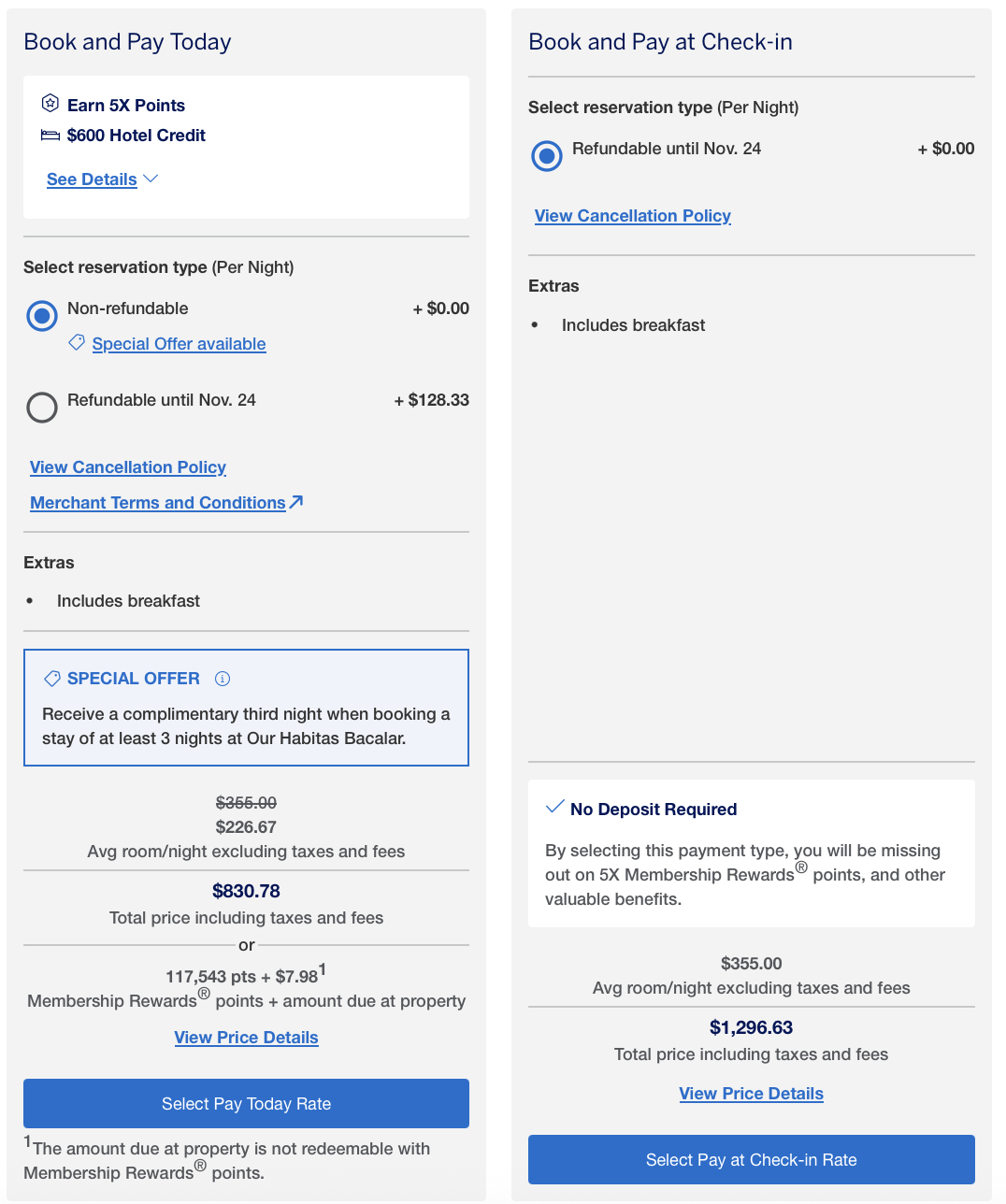
Task: Select the Non-refundable reservation type
Action: (42, 316)
